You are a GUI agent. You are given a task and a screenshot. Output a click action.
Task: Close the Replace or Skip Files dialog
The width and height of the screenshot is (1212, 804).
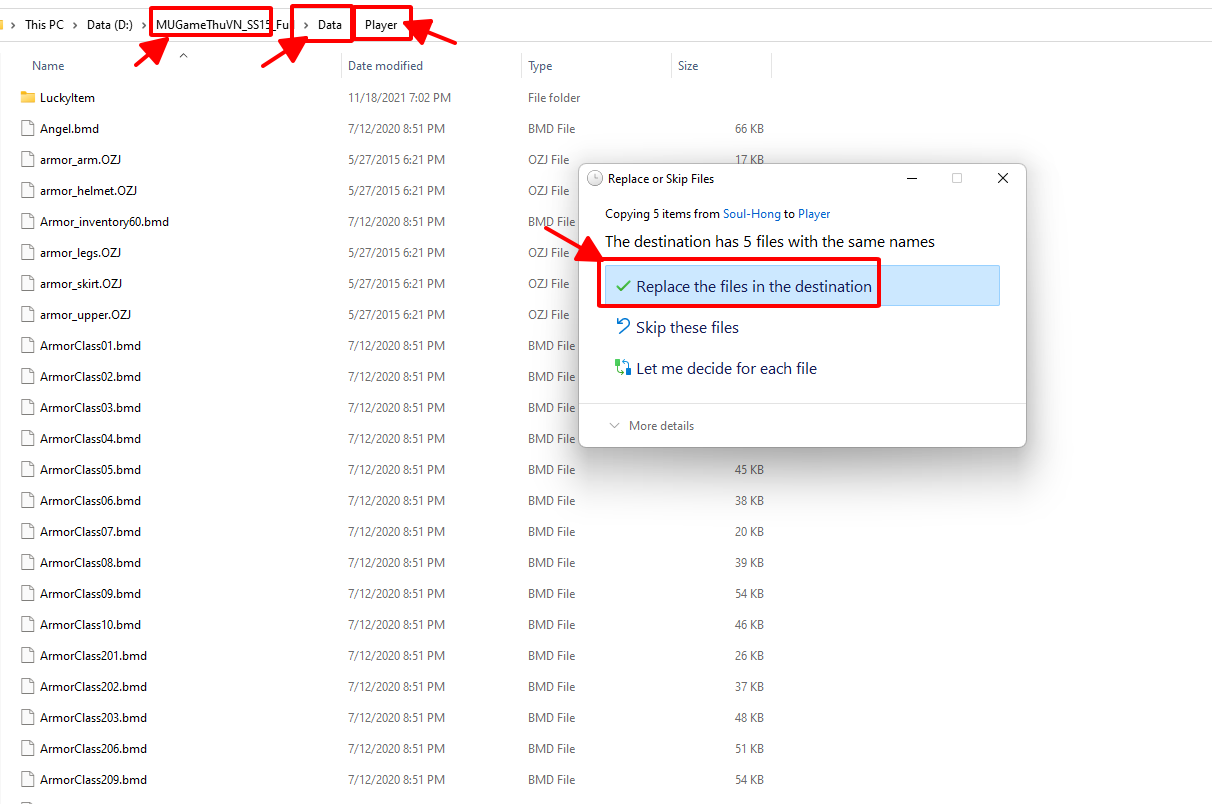pos(1002,179)
